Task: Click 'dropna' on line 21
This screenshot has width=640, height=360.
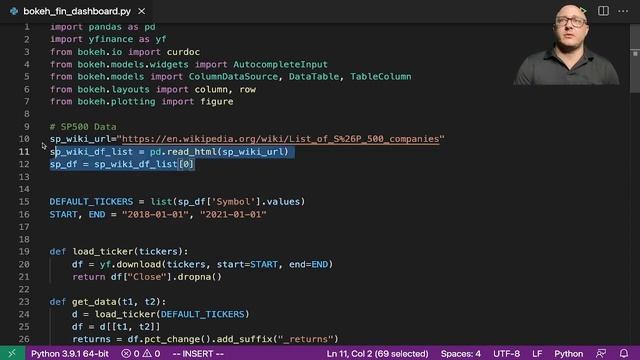Action: pos(194,277)
